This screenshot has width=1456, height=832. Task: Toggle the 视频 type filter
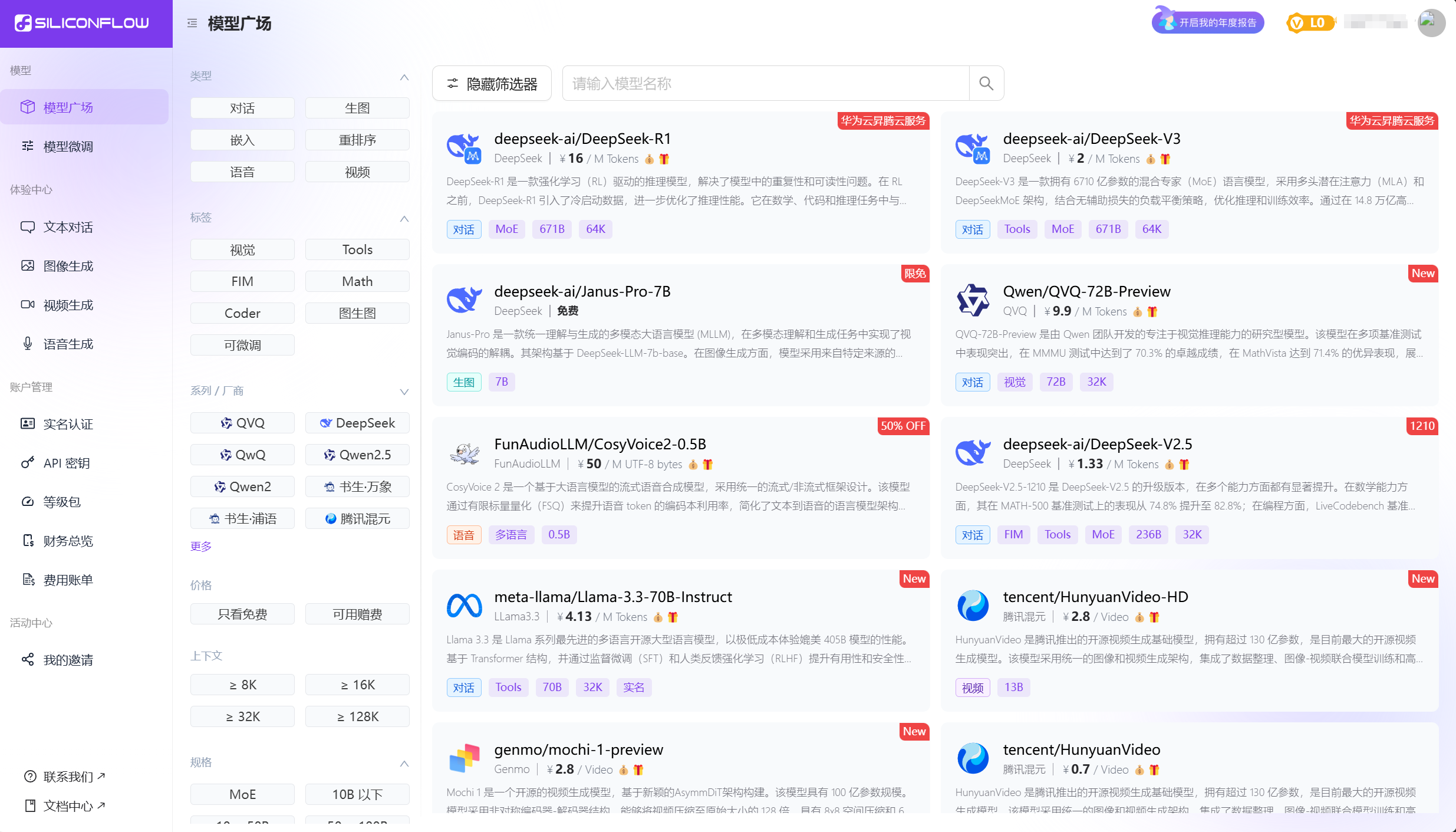click(x=357, y=172)
